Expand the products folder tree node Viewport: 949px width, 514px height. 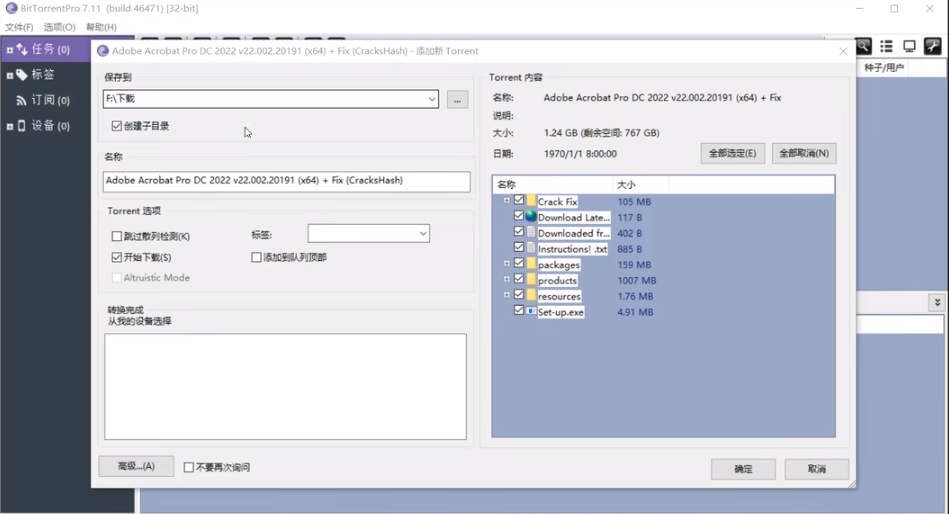(507, 279)
